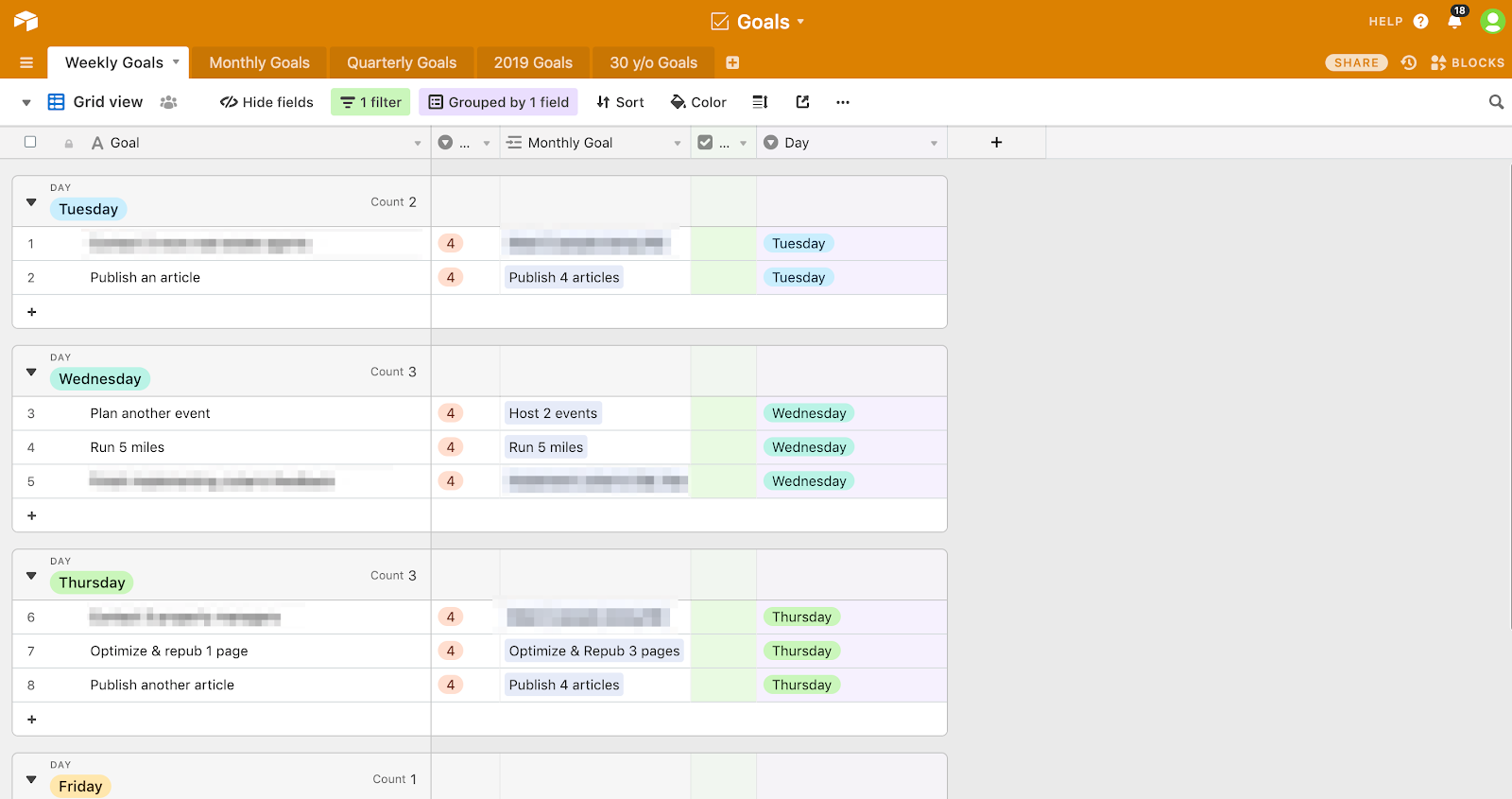The image size is (1512, 799).
Task: Add a new table tab
Action: tap(732, 62)
